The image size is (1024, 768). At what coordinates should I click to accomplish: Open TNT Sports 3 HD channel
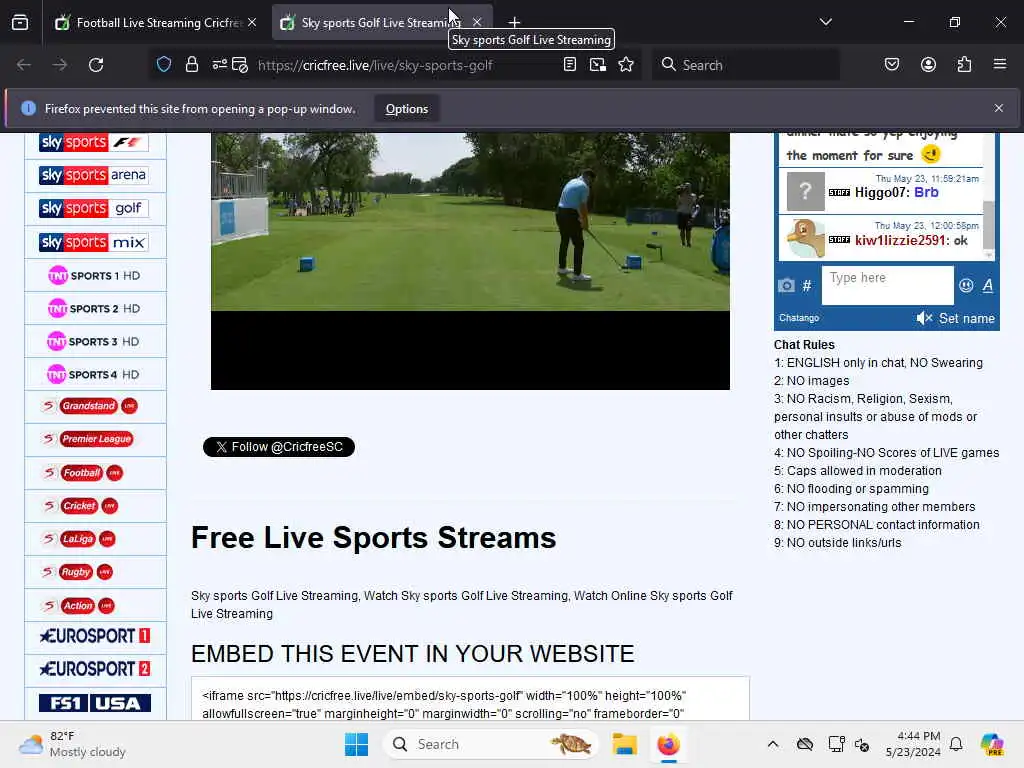(x=95, y=342)
